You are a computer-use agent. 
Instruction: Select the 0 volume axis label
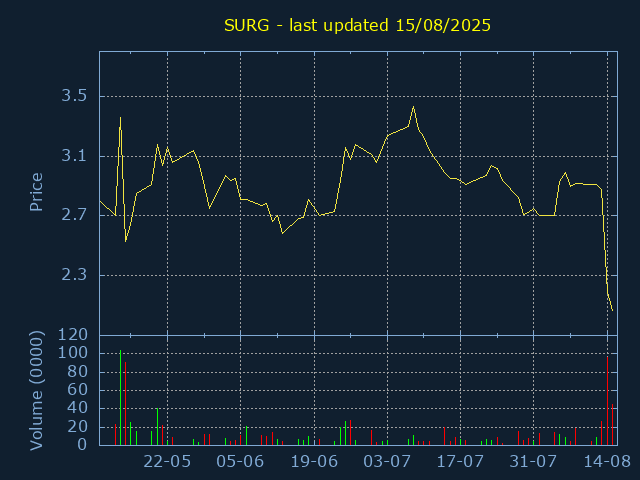[x=82, y=444]
